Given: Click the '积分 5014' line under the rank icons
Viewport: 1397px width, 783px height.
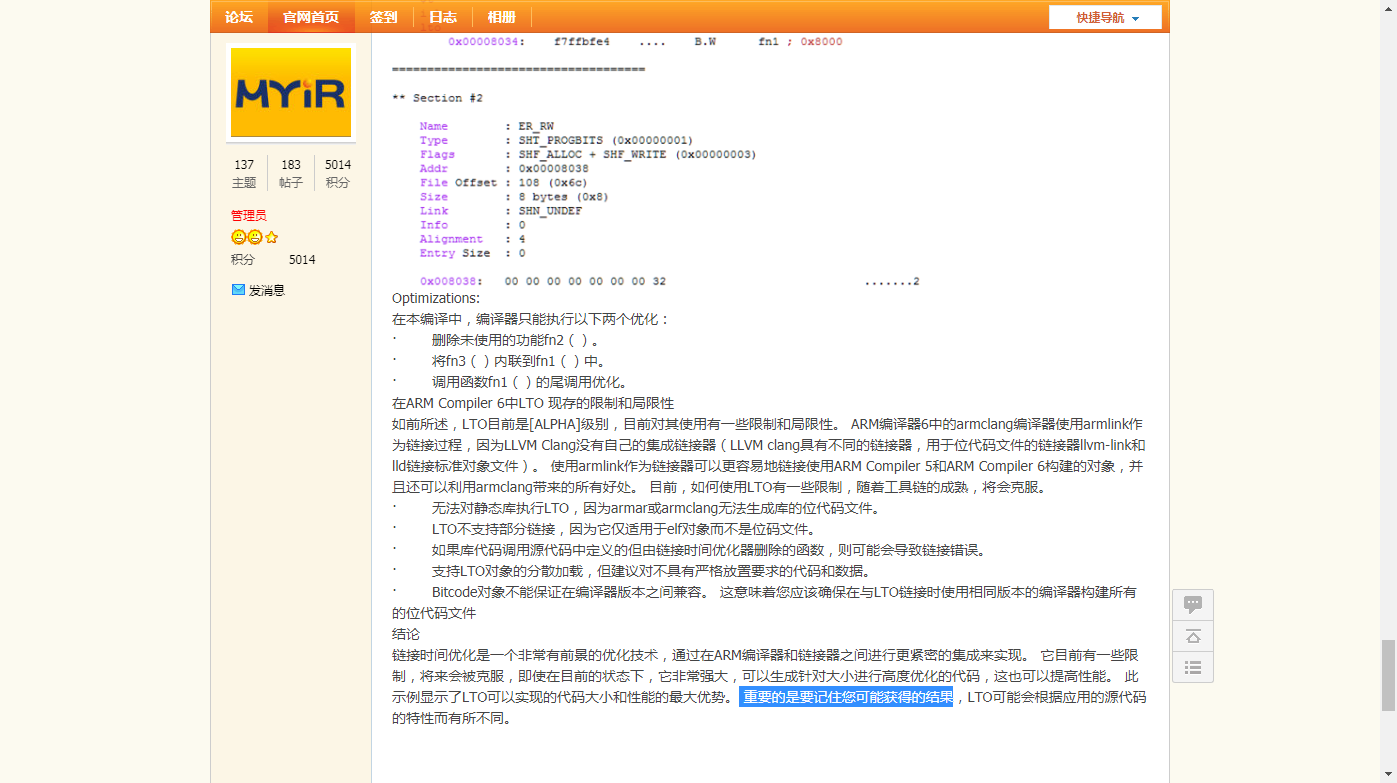Looking at the screenshot, I should coord(273,259).
